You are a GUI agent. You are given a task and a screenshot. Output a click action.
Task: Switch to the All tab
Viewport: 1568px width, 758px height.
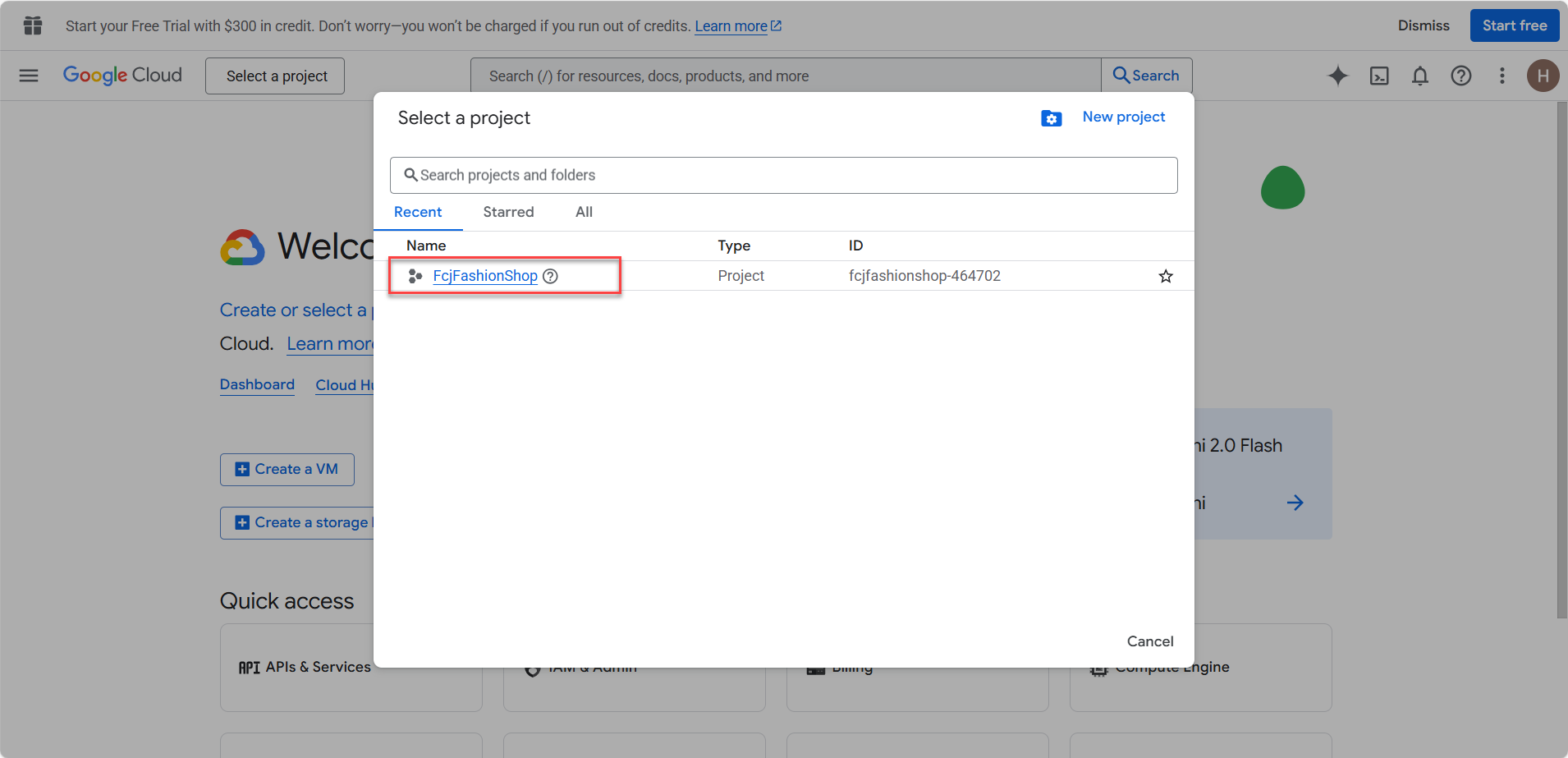click(x=584, y=212)
